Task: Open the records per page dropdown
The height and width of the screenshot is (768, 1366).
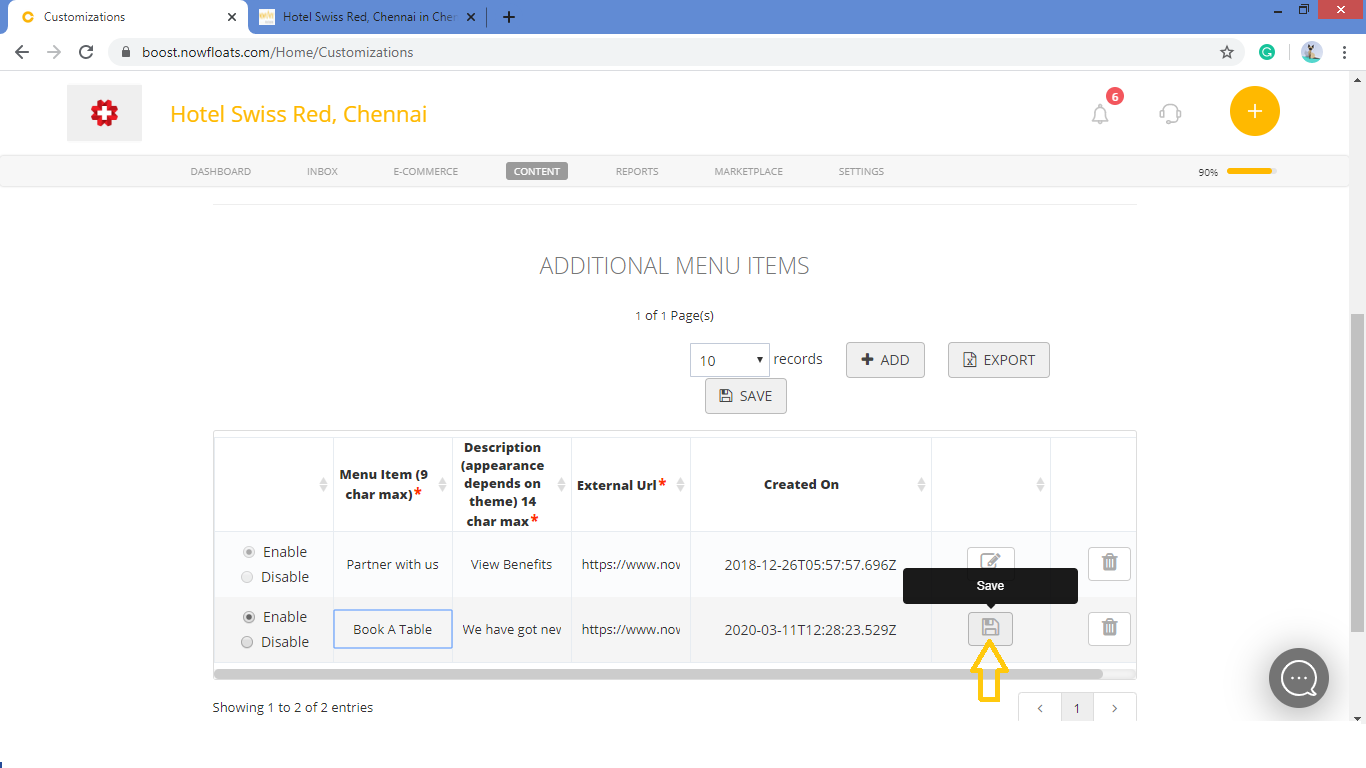Action: (x=730, y=360)
